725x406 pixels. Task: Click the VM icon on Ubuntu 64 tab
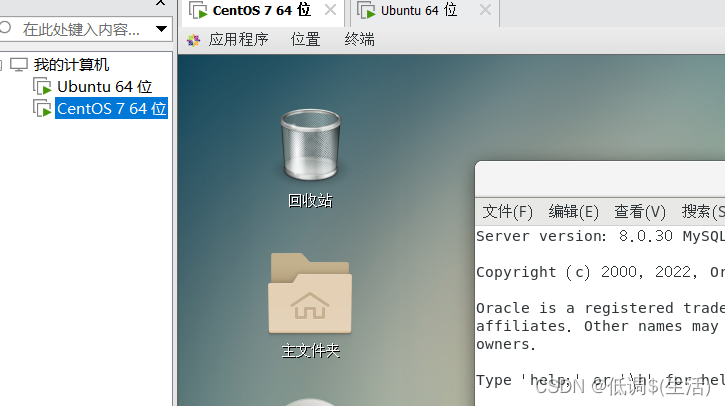367,10
